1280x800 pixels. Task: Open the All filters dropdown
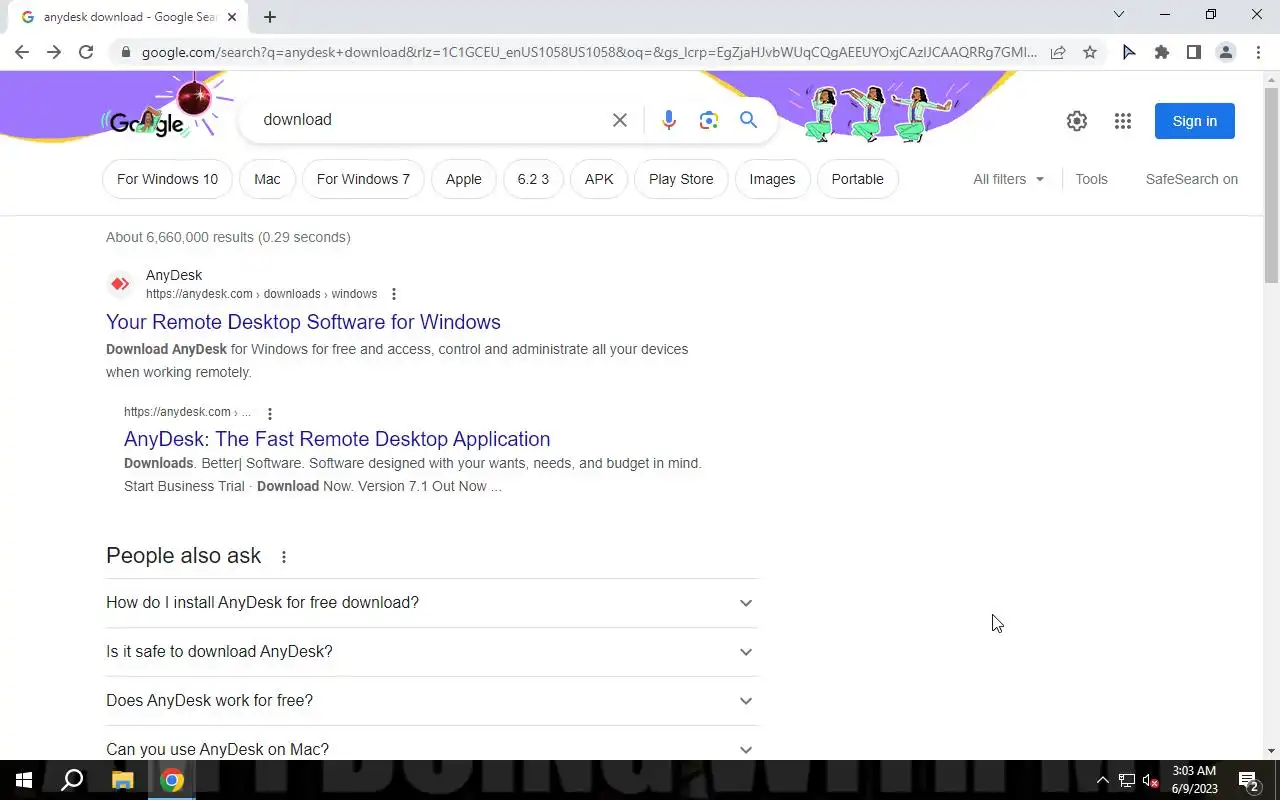point(1008,179)
